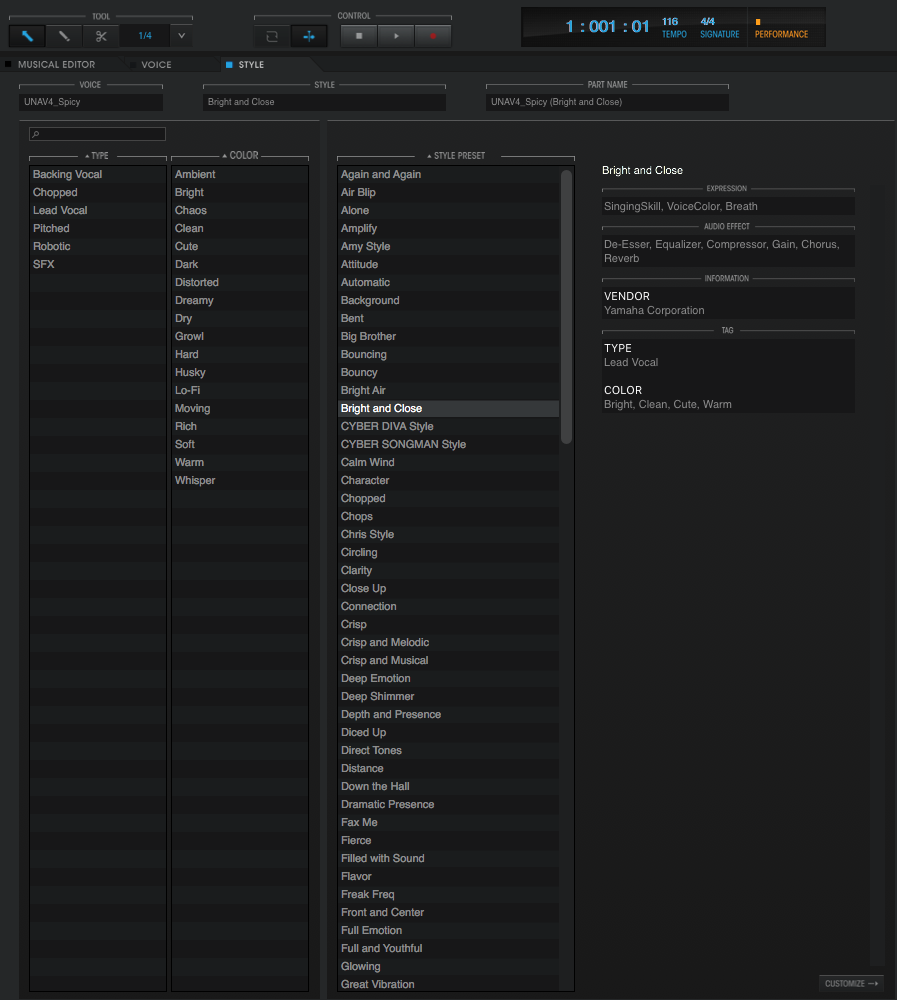Click the red record button
Screen dimensions: 897x1000
[433, 36]
